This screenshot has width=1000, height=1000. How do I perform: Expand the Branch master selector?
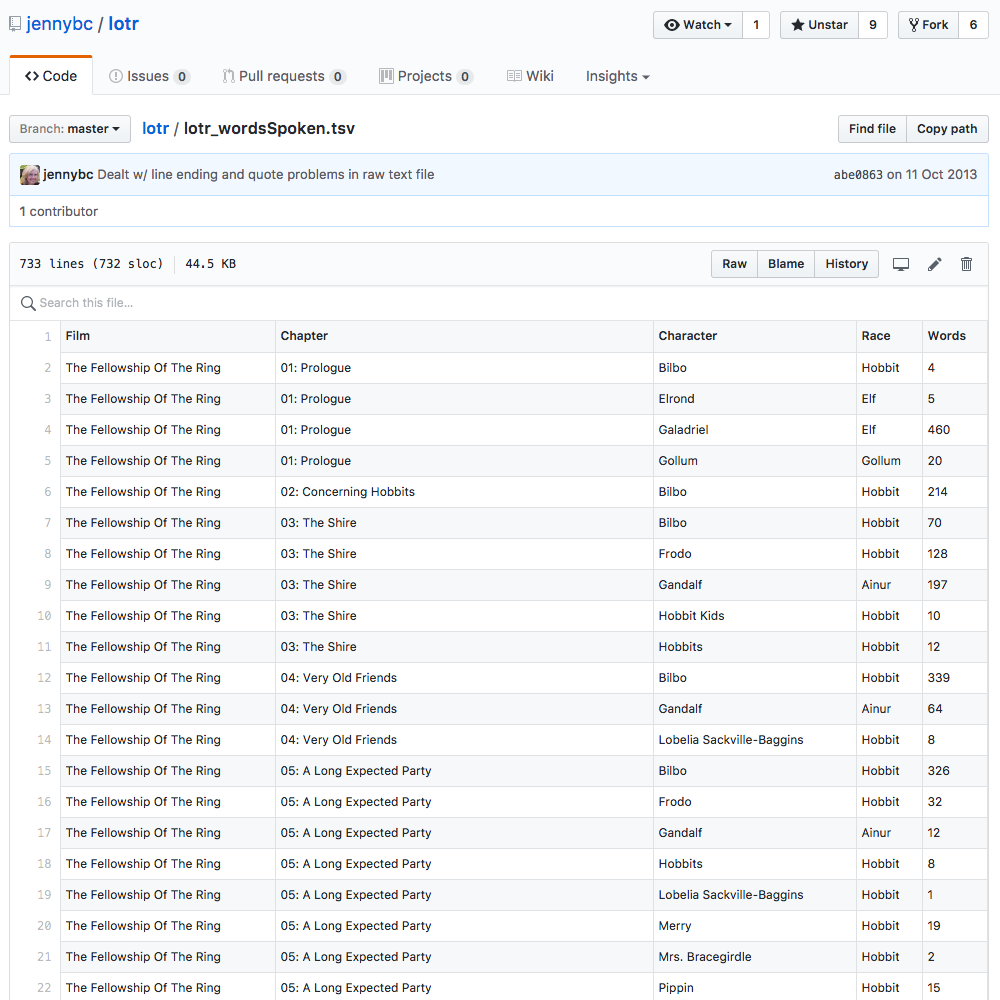[70, 129]
